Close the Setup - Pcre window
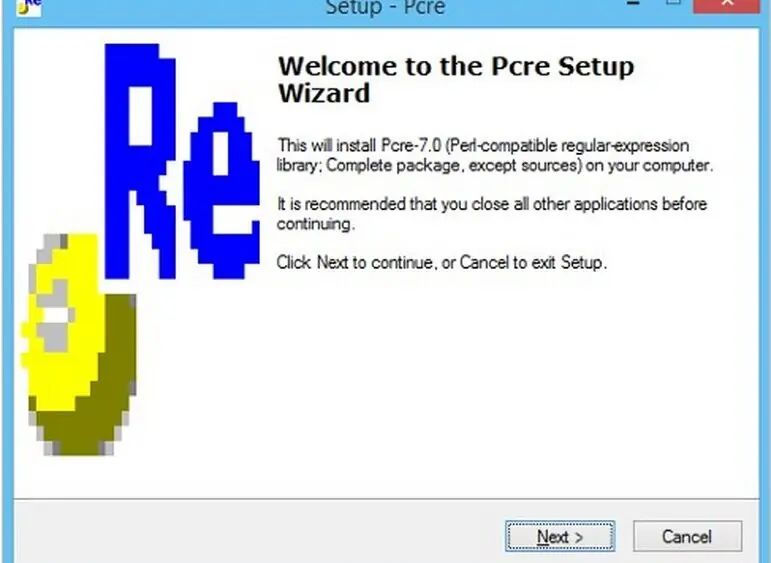The image size is (771, 563). pyautogui.click(x=728, y=4)
